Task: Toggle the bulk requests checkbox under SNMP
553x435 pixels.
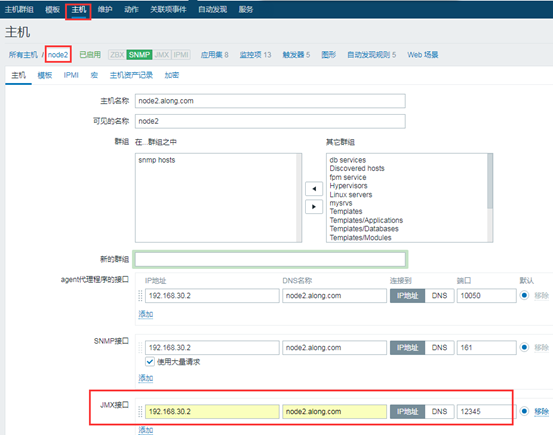Action: (x=150, y=362)
